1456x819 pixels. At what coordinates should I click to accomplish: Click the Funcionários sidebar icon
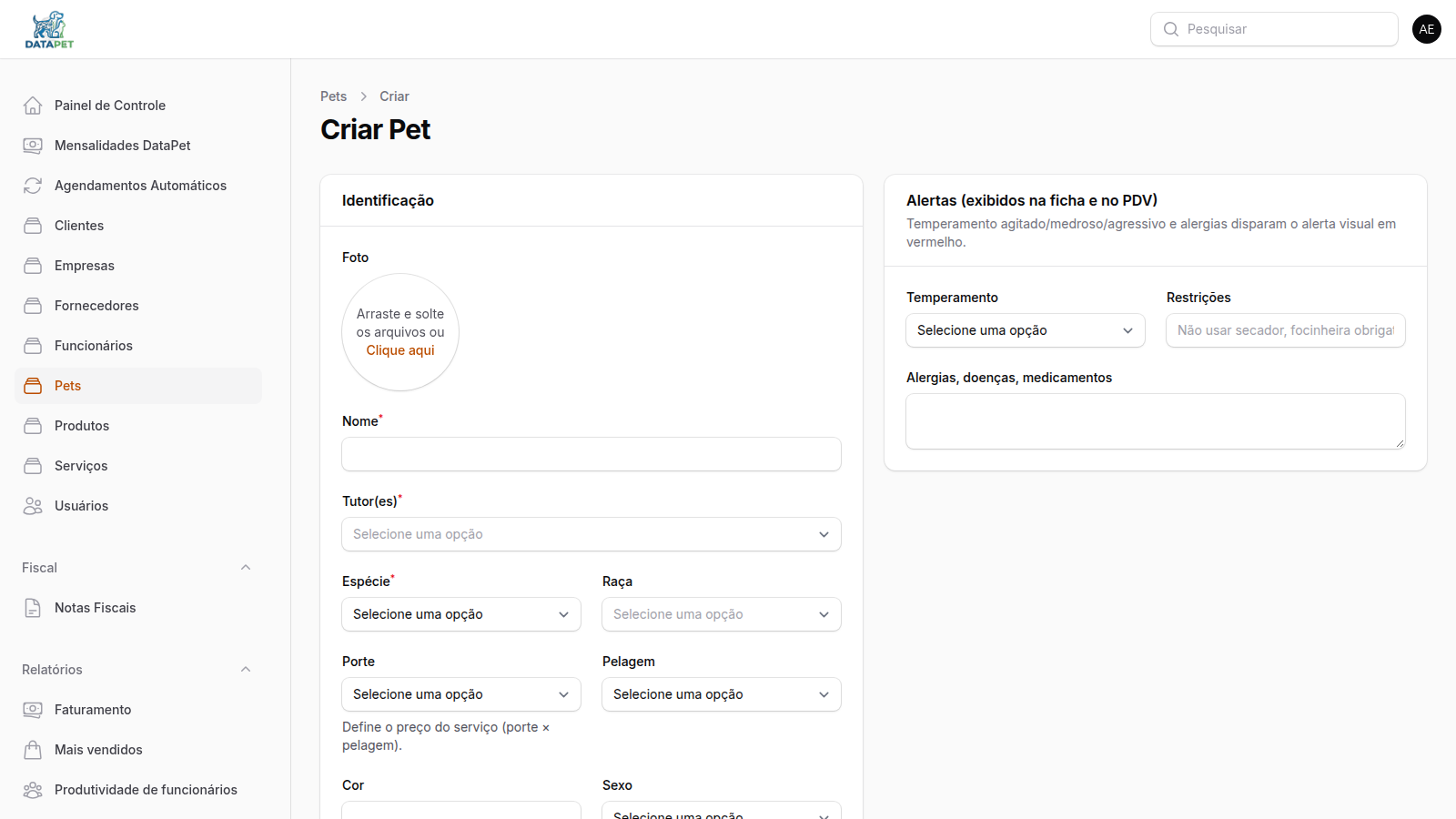33,346
